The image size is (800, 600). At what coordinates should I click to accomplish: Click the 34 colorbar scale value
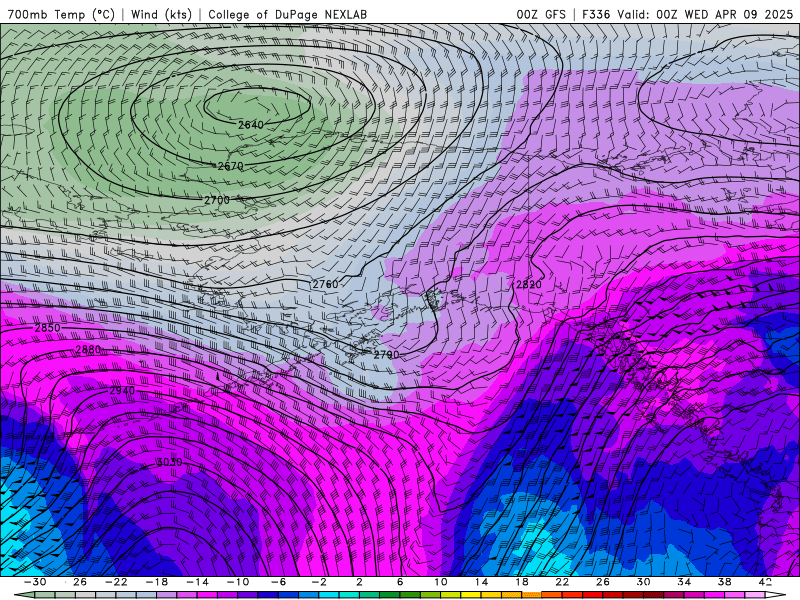coord(684,582)
